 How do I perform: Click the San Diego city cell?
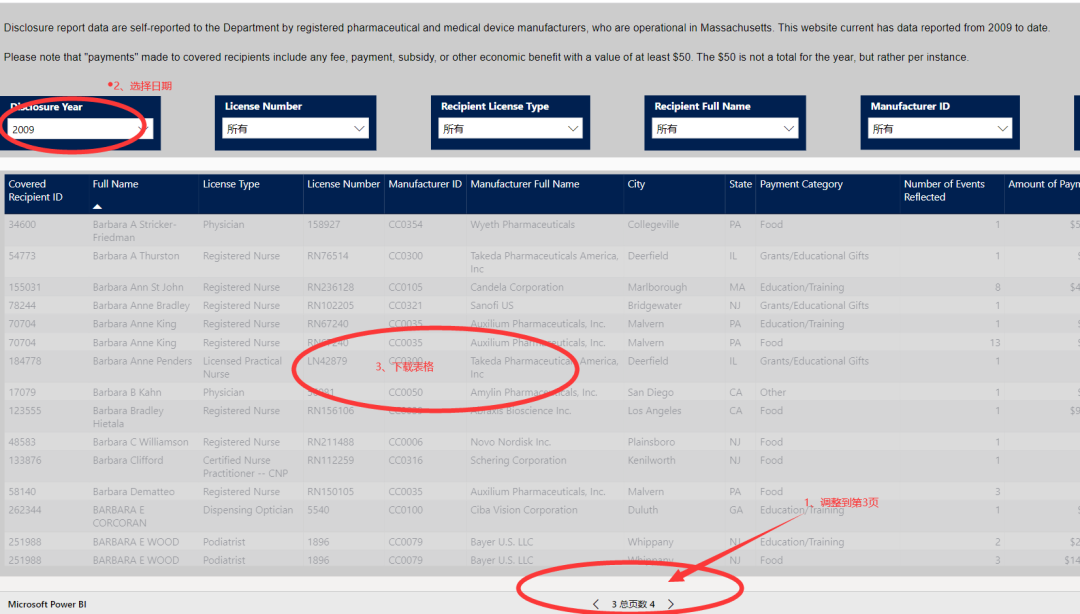click(650, 392)
